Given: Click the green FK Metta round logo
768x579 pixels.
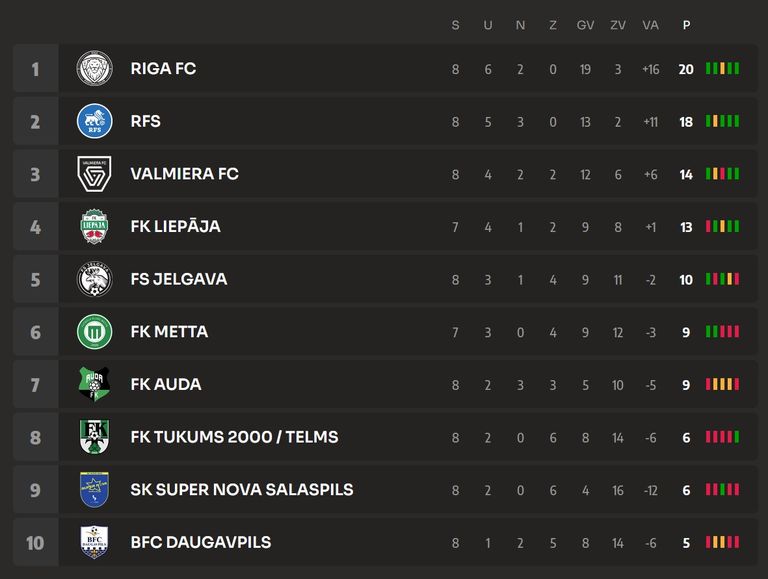Looking at the screenshot, I should click(x=95, y=332).
